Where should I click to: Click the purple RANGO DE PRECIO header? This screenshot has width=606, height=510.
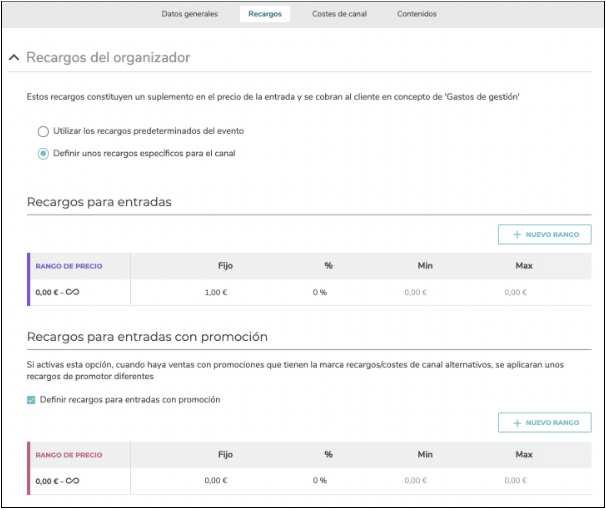pos(69,266)
